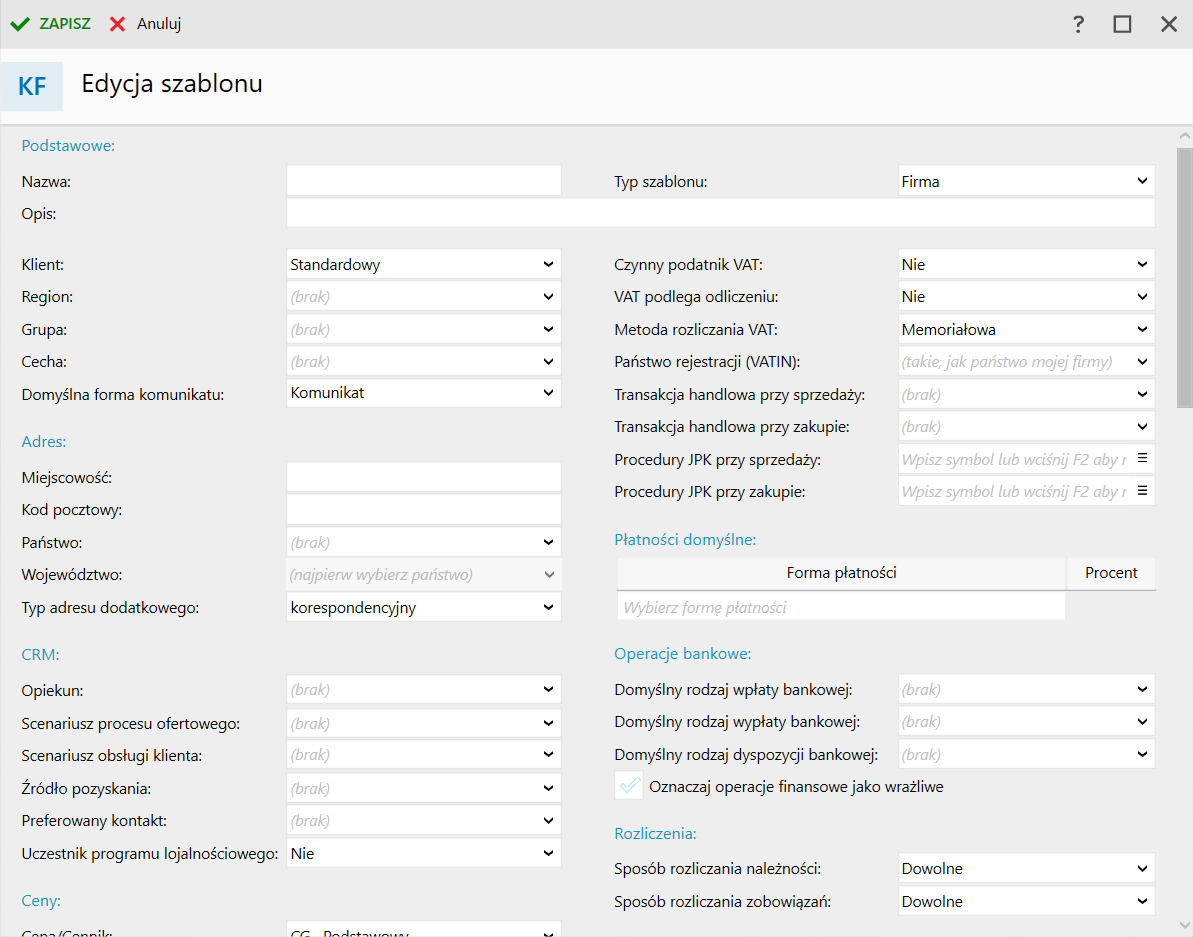Screen dimensions: 1193x937
Task: Click the red Anuluj cross icon
Action: click(118, 24)
